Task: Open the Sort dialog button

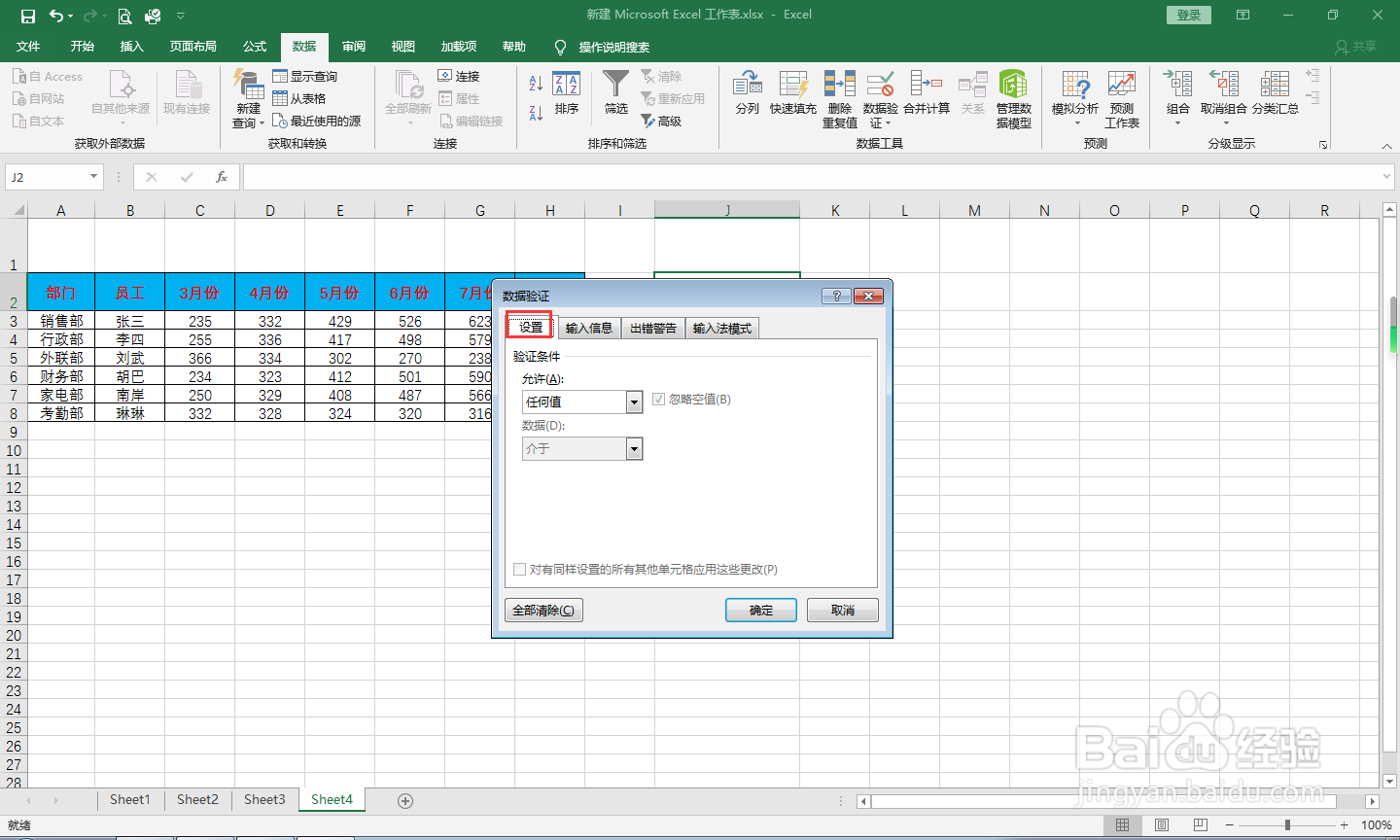Action: [567, 93]
